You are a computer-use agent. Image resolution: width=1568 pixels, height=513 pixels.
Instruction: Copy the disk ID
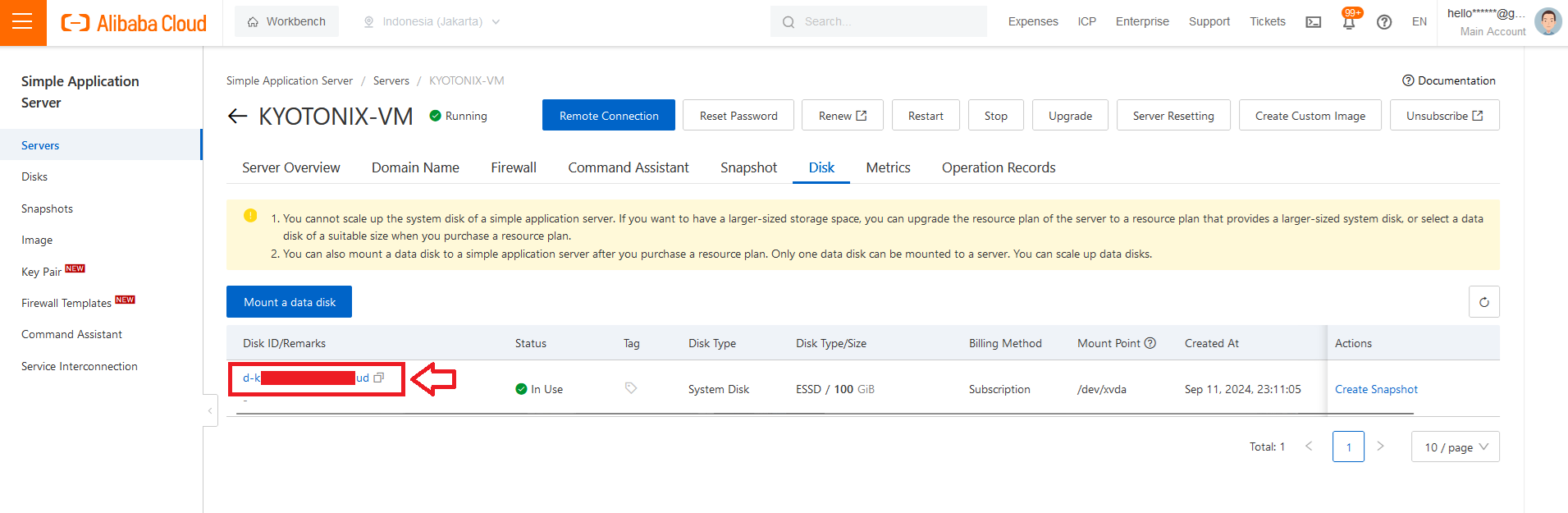379,378
